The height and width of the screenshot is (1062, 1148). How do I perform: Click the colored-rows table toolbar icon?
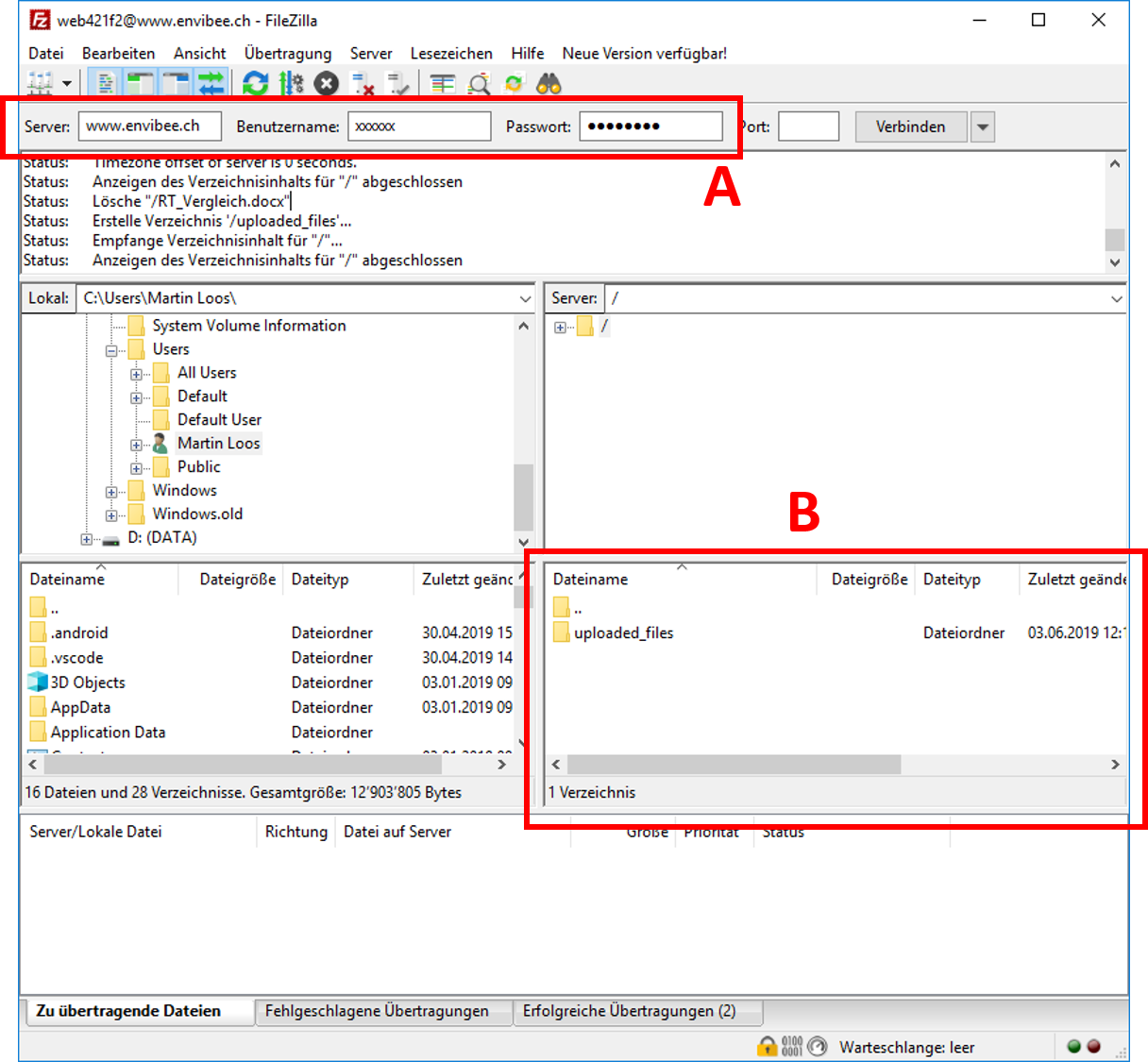(x=443, y=84)
